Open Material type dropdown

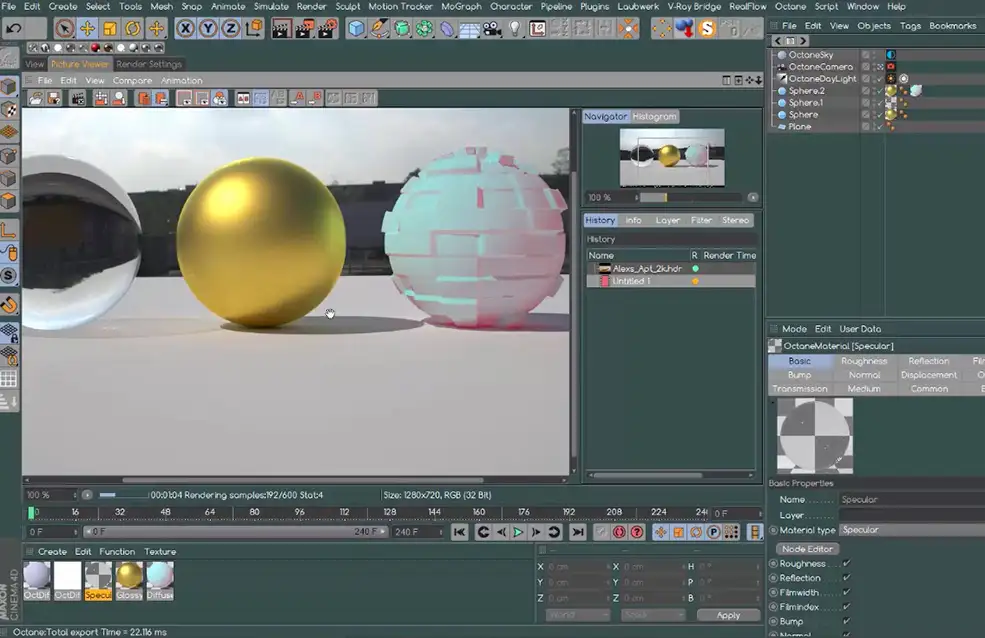click(x=912, y=530)
